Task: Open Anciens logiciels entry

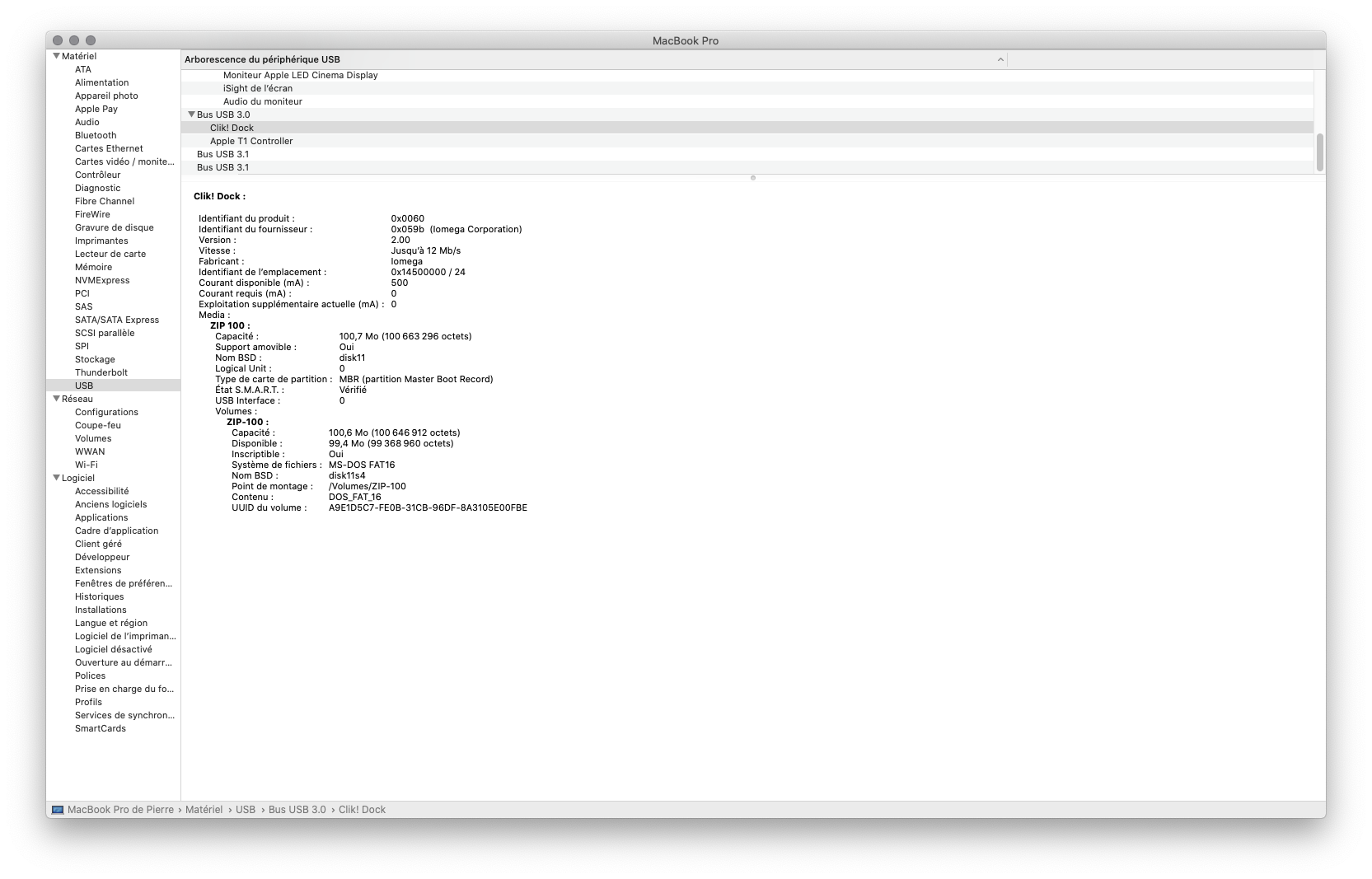Action: [111, 504]
